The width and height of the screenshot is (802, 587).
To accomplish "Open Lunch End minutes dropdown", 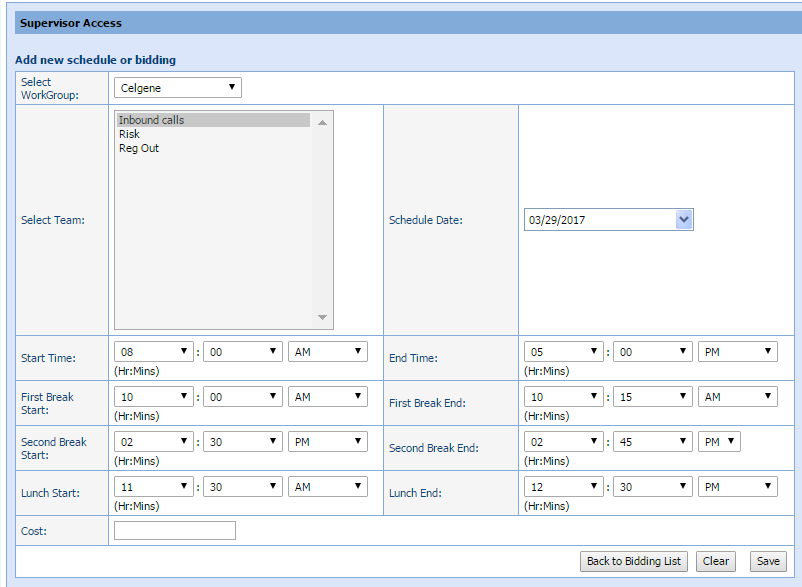I will point(652,487).
